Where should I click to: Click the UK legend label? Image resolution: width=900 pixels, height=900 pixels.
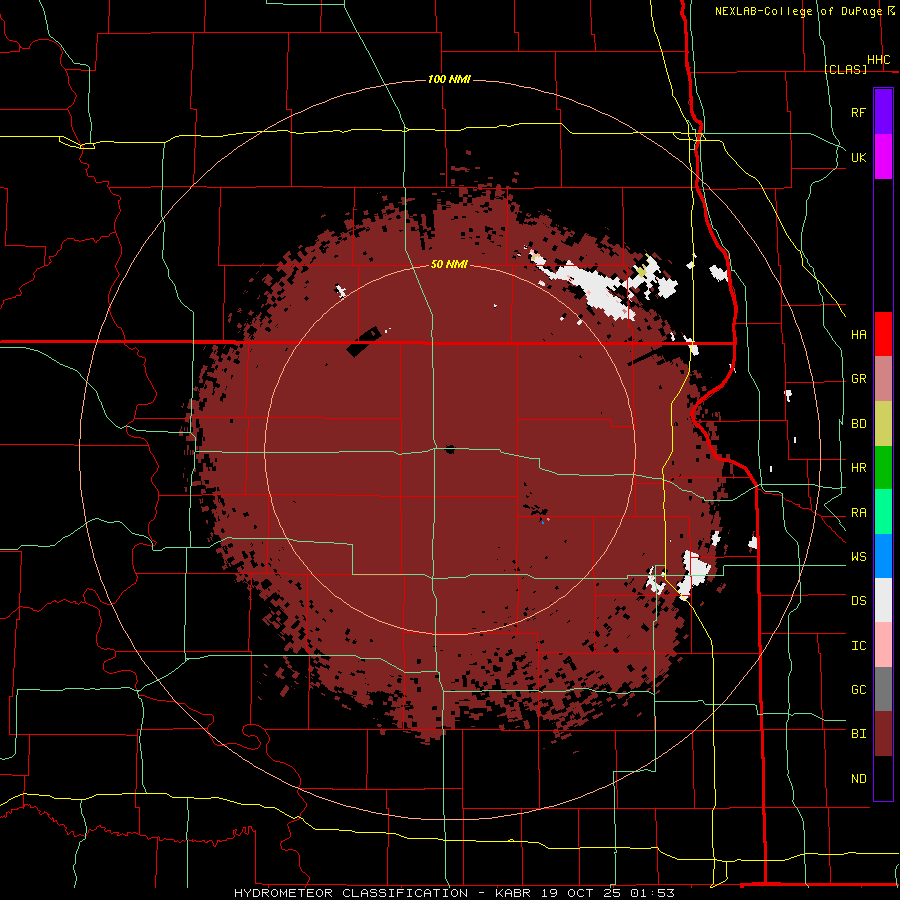tap(858, 157)
